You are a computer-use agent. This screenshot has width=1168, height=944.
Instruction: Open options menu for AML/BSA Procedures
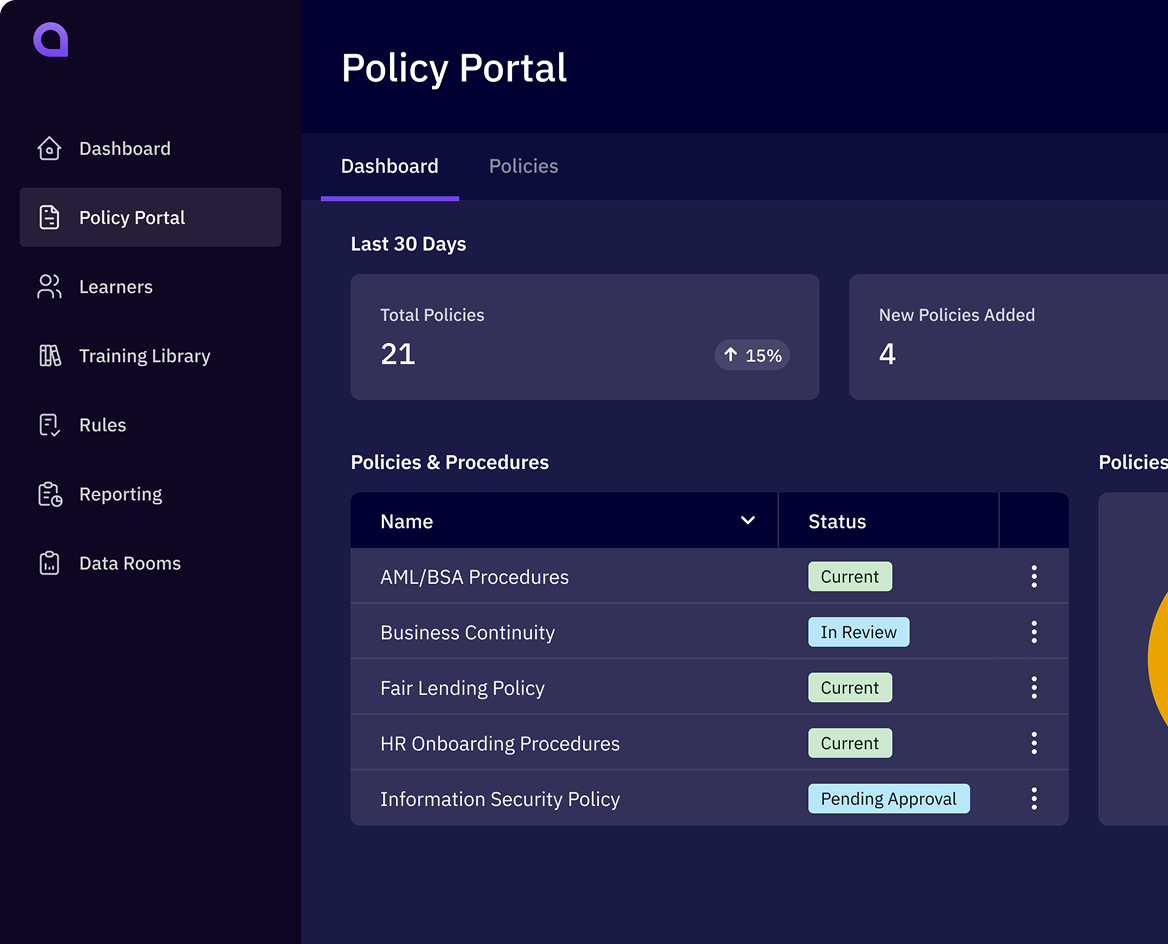click(x=1034, y=576)
